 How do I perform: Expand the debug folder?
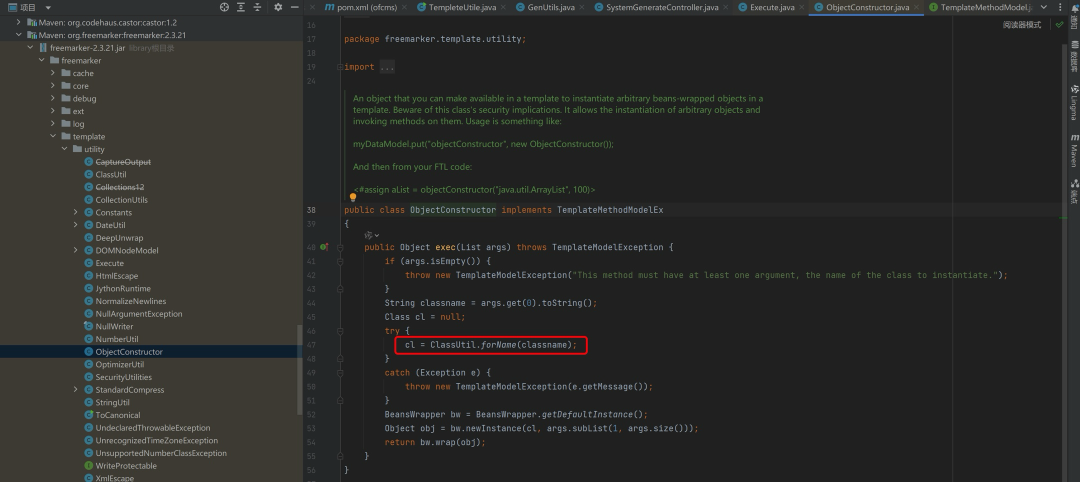[53, 98]
